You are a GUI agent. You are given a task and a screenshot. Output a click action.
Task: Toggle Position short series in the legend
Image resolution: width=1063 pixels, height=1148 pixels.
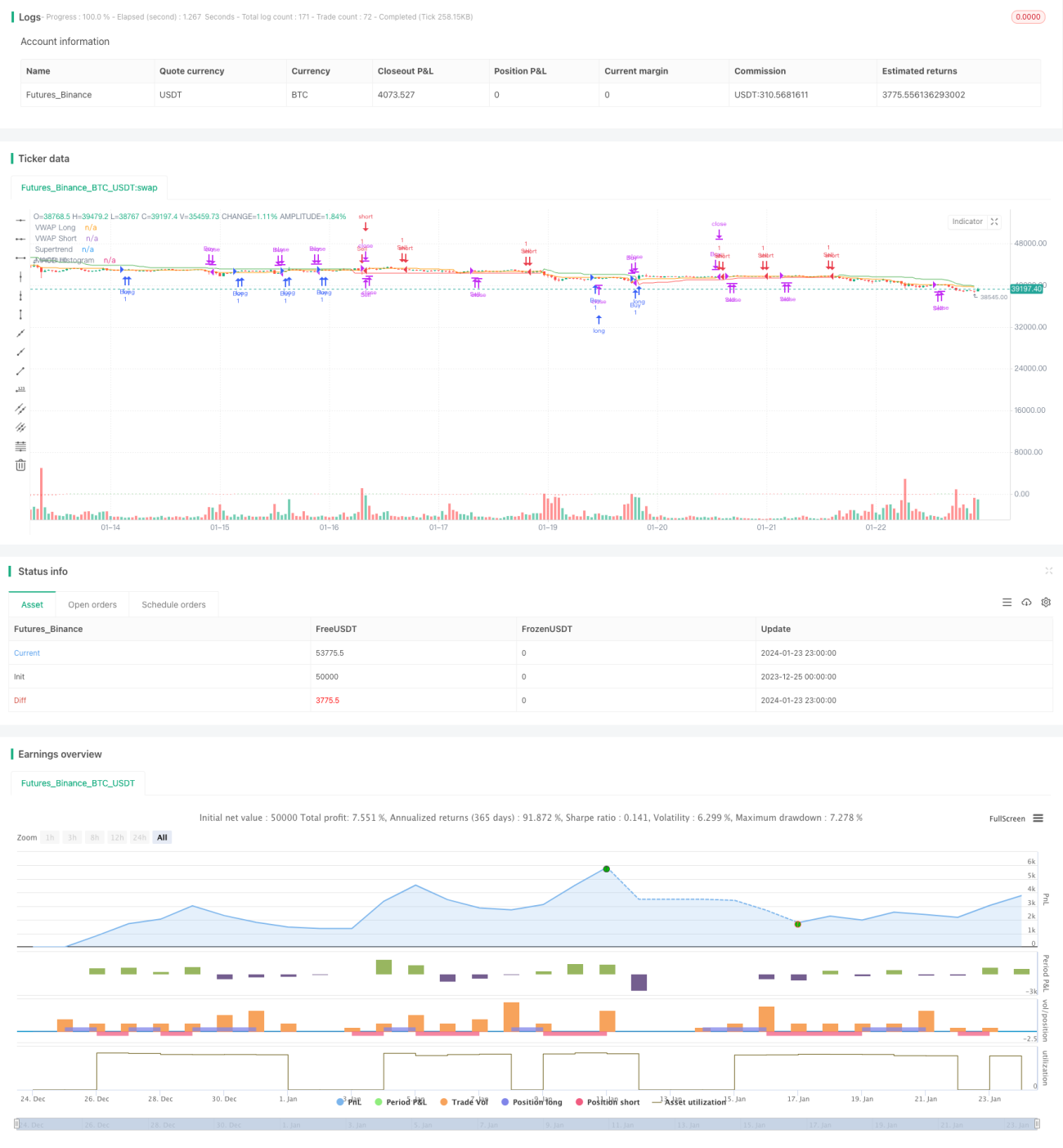608,1102
